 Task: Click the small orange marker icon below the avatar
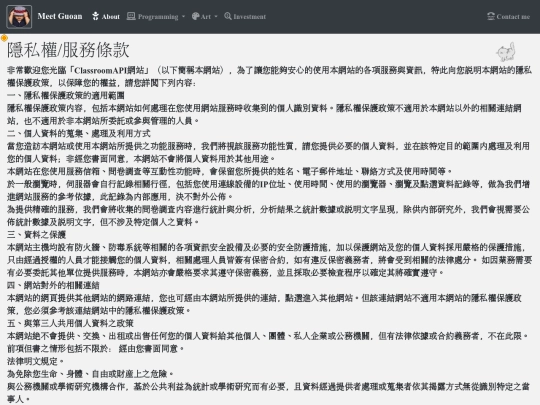(4, 38)
